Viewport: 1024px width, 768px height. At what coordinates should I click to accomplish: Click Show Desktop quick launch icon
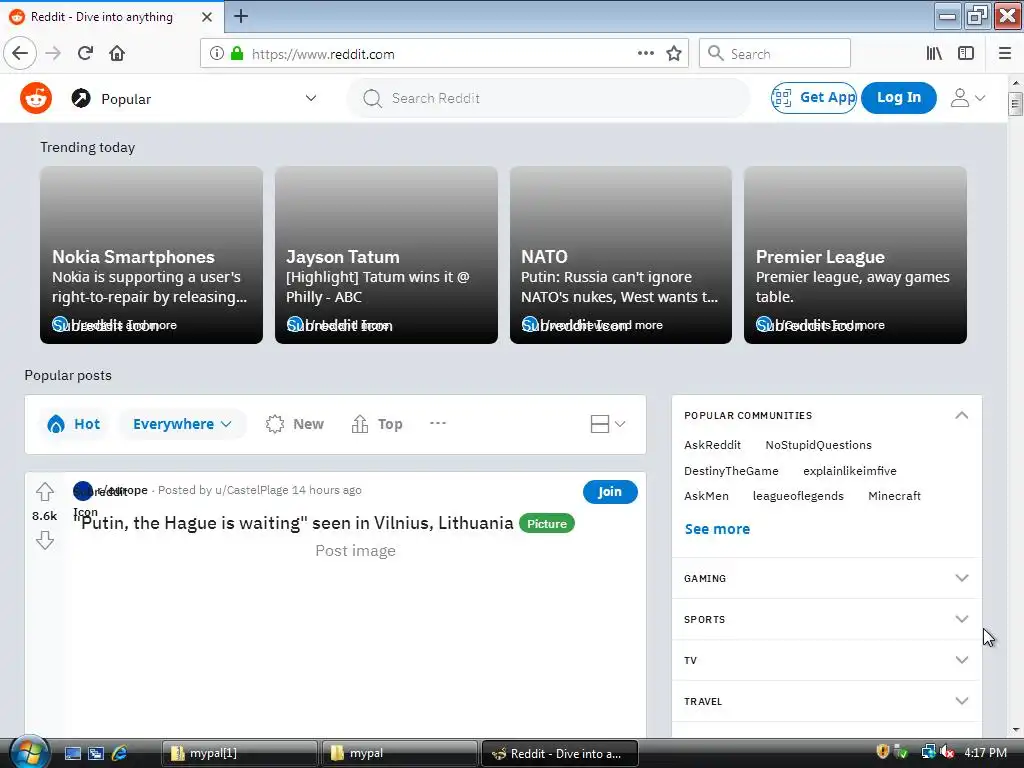pyautogui.click(x=72, y=753)
